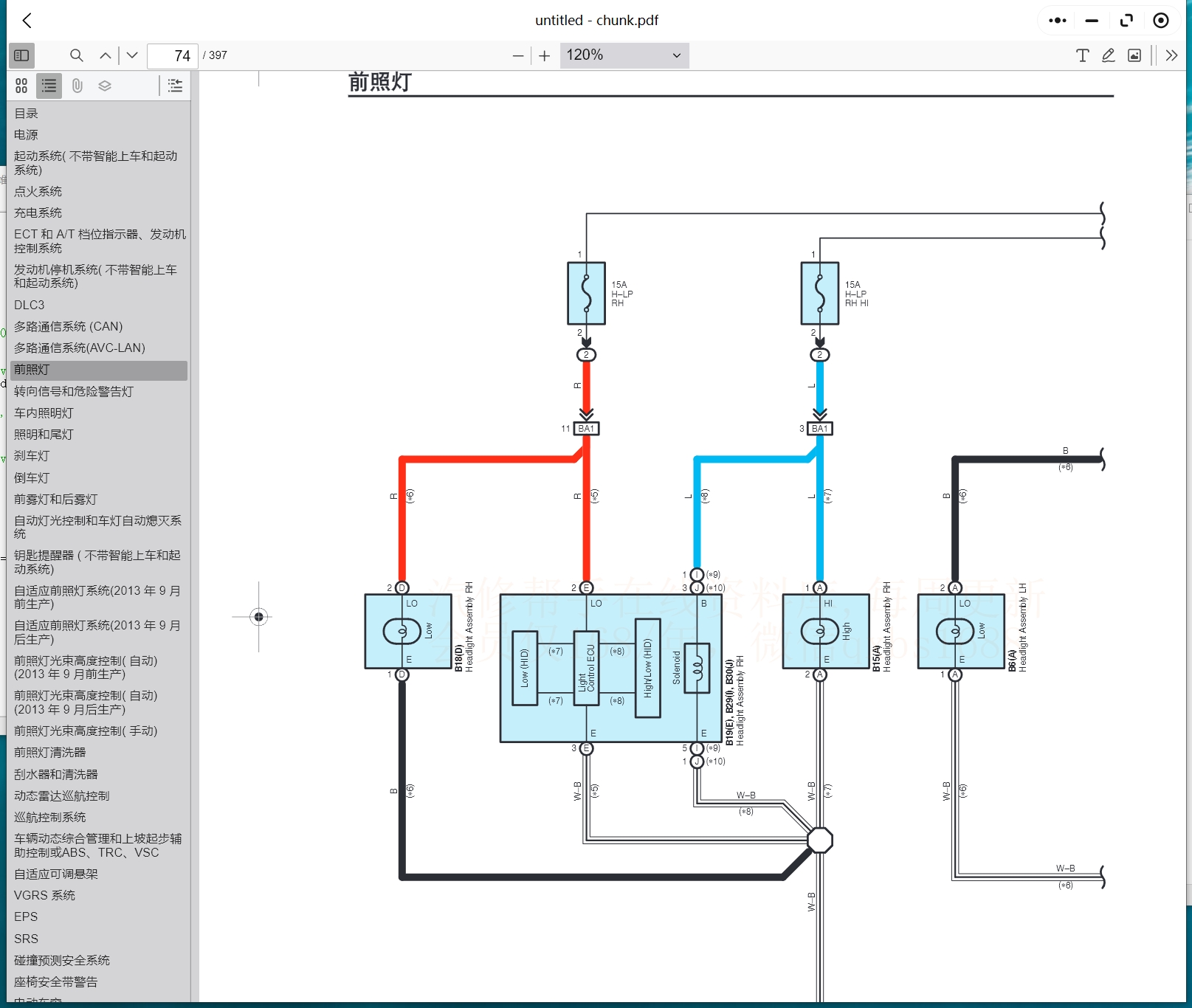
Task: Select the text annotation tool
Action: pyautogui.click(x=1082, y=55)
